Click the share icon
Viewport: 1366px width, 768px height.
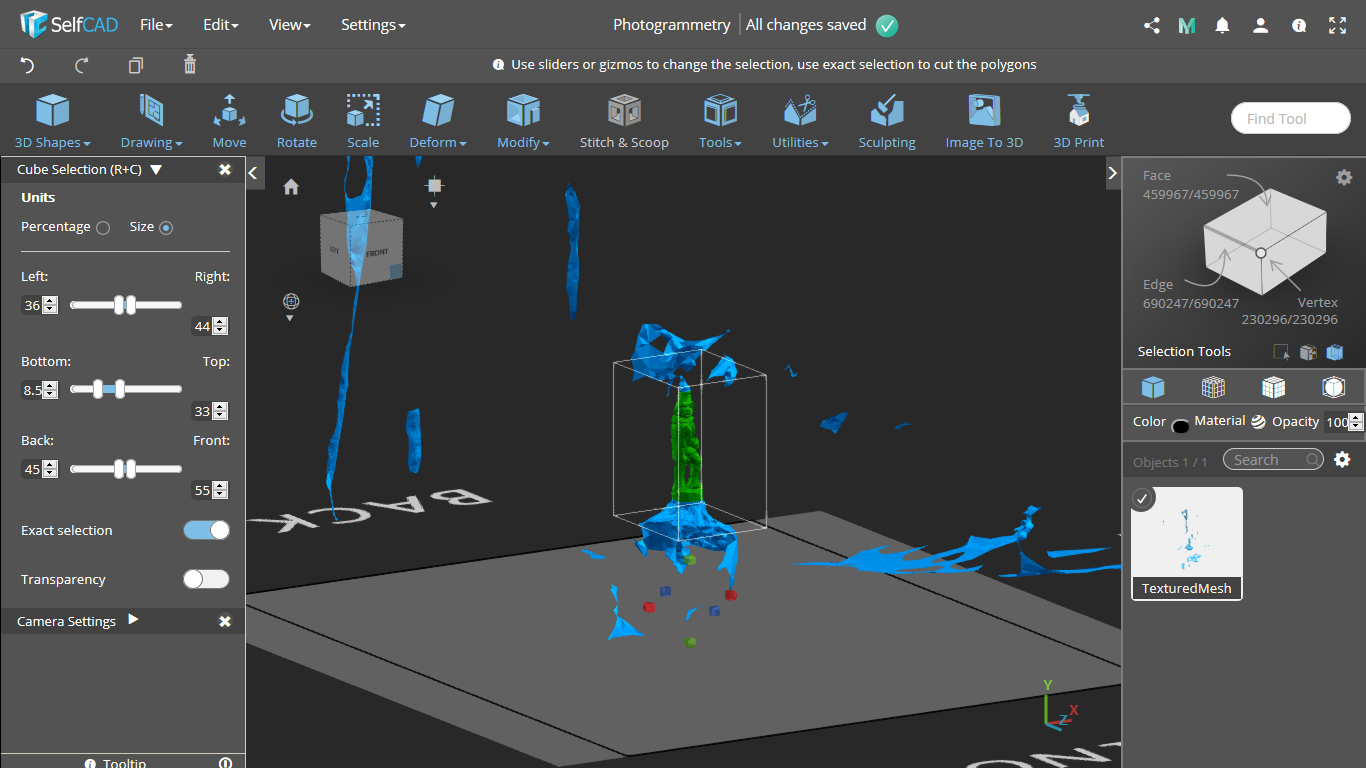click(1151, 26)
